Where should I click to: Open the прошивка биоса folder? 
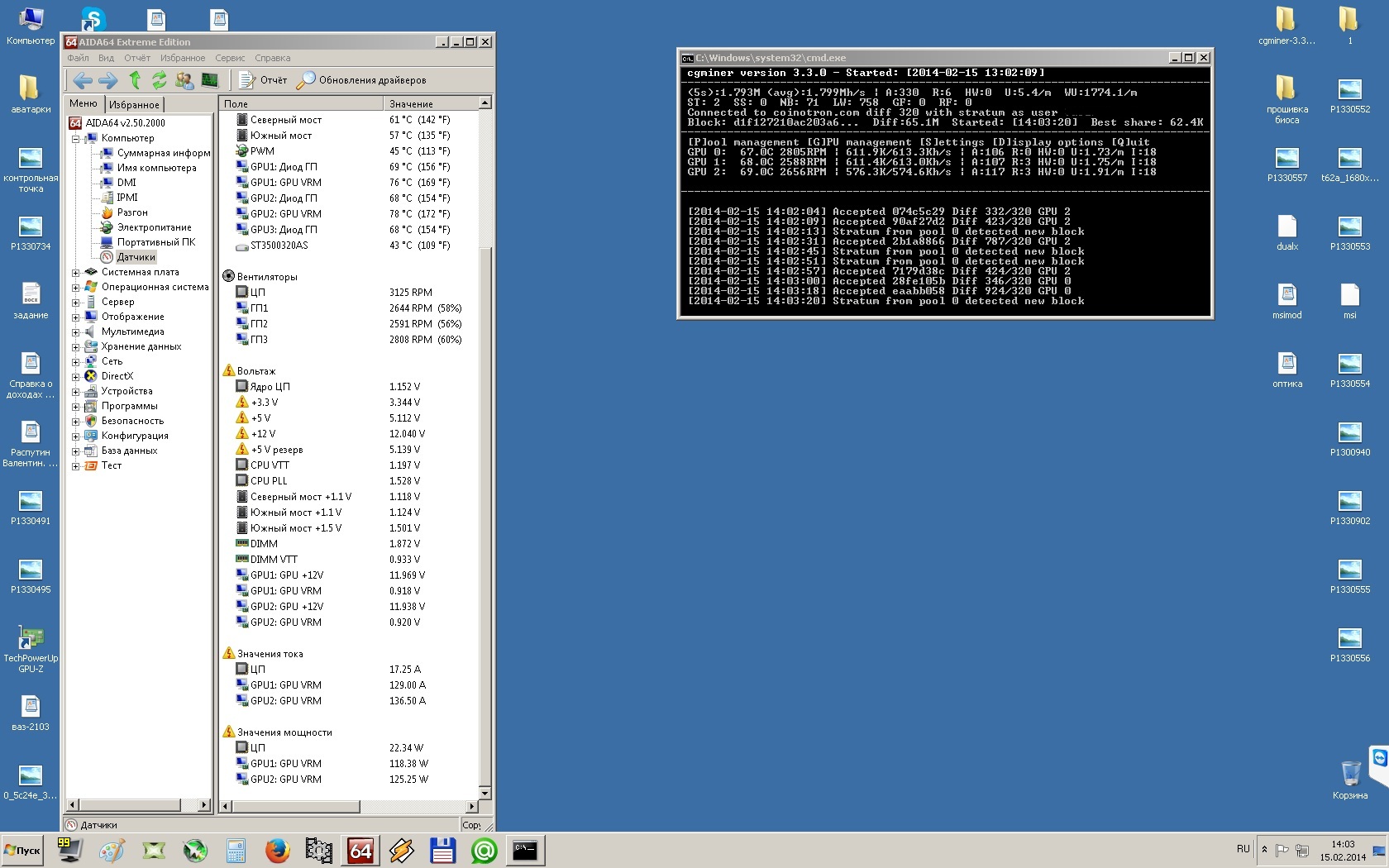pyautogui.click(x=1286, y=99)
